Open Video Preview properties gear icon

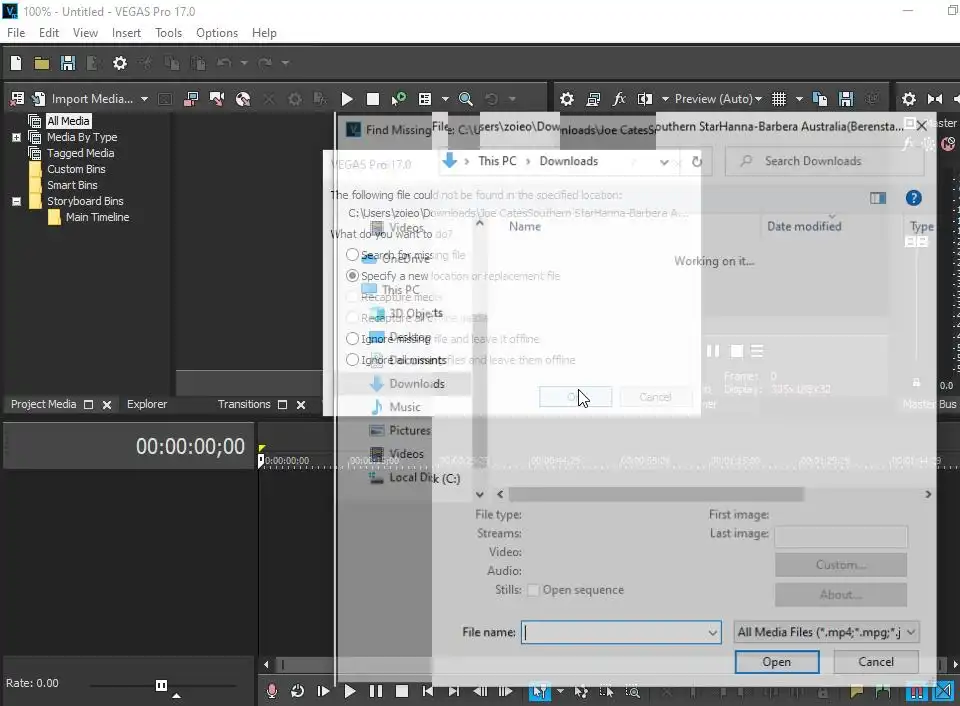coord(567,99)
